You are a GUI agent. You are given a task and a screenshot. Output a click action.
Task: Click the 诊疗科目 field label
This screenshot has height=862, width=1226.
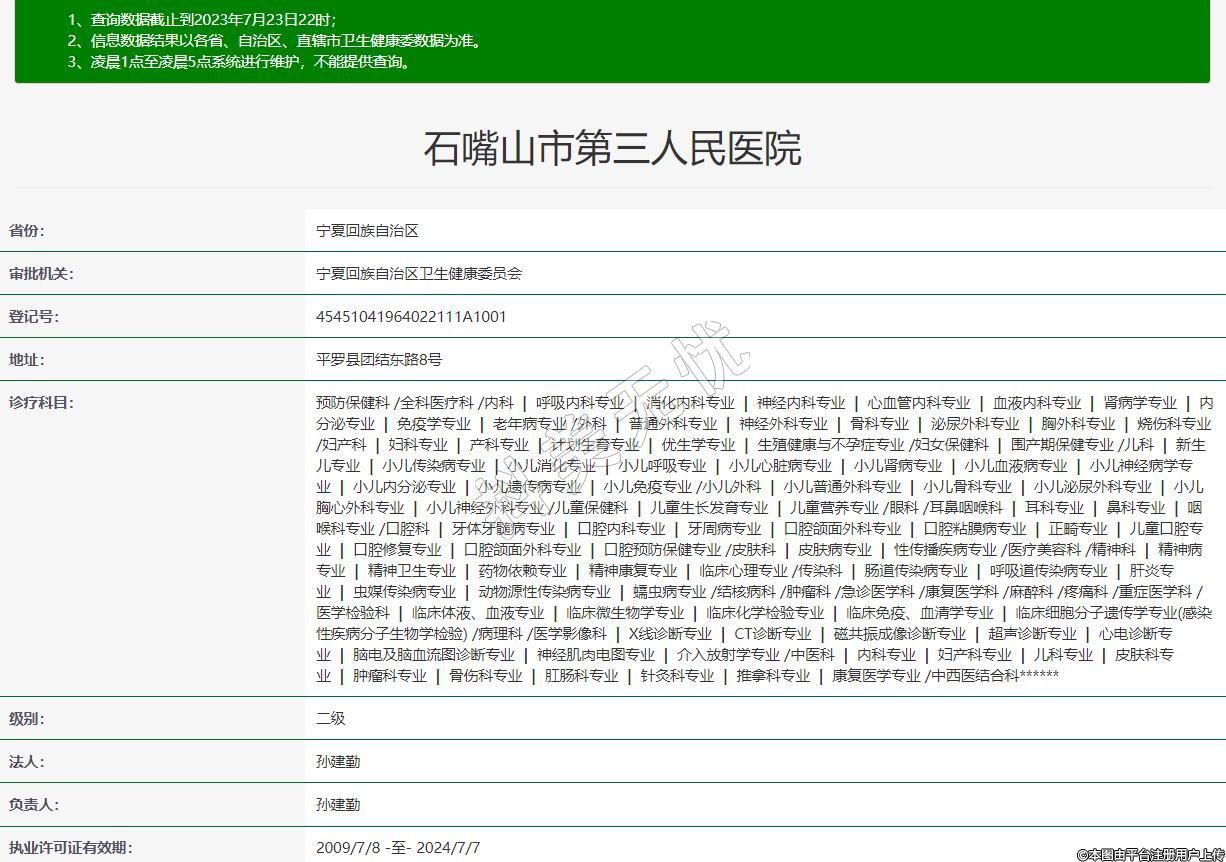coord(41,402)
